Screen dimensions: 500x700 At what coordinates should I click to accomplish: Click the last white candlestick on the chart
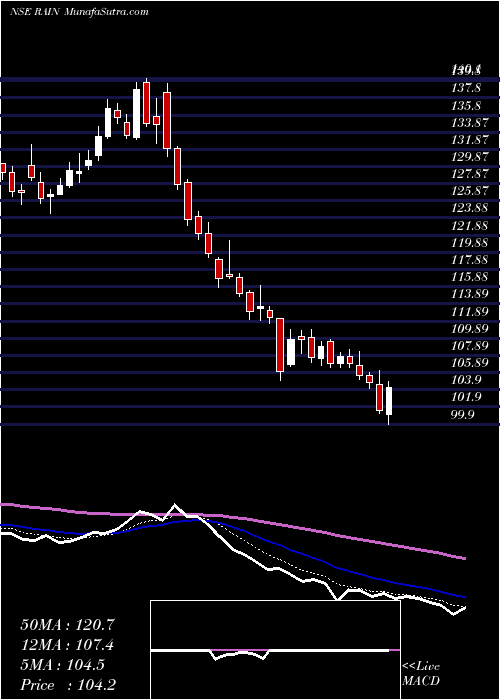click(x=389, y=401)
